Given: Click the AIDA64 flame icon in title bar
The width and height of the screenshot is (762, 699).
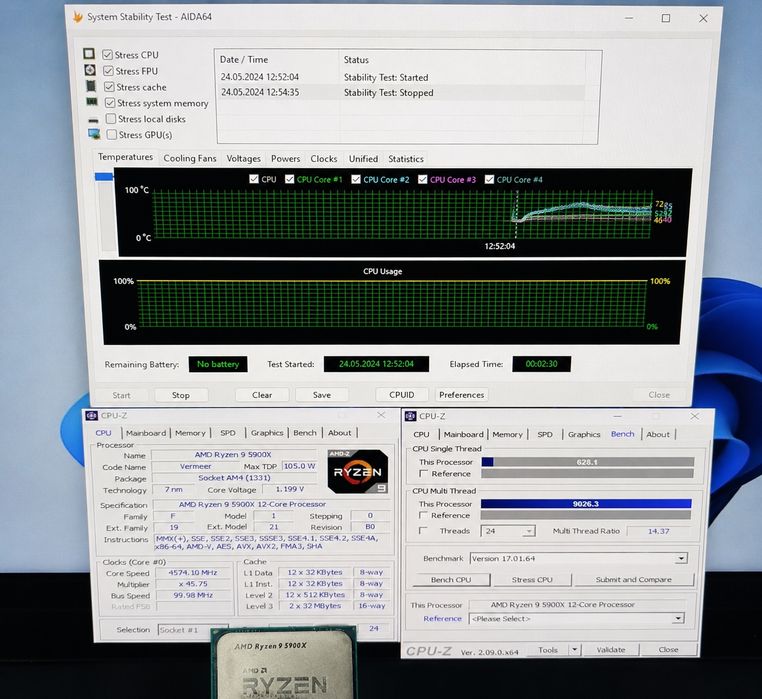Looking at the screenshot, I should [77, 17].
